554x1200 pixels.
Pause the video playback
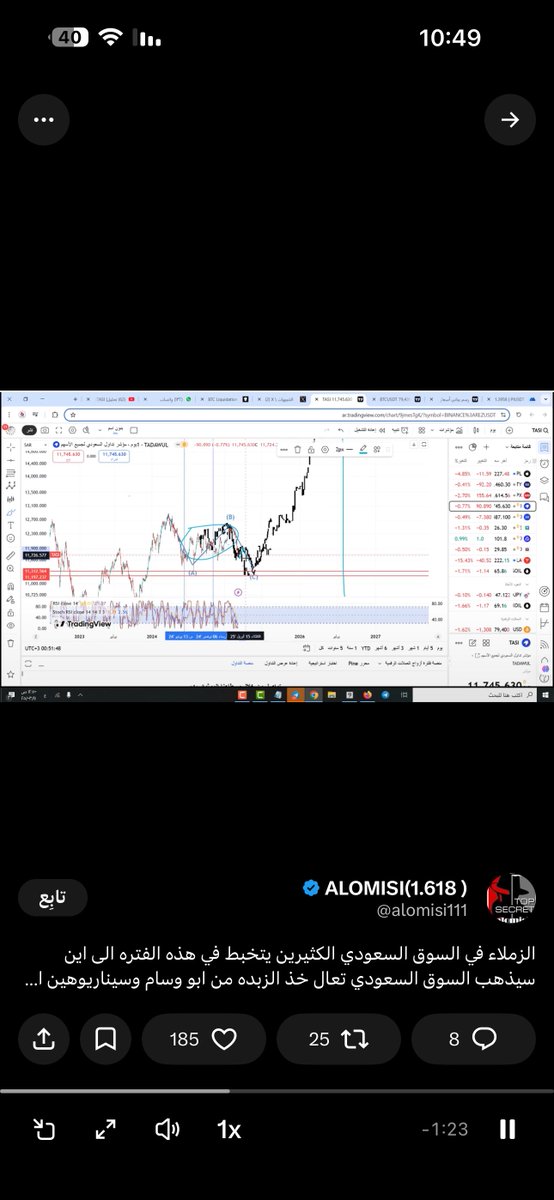pos(508,1130)
